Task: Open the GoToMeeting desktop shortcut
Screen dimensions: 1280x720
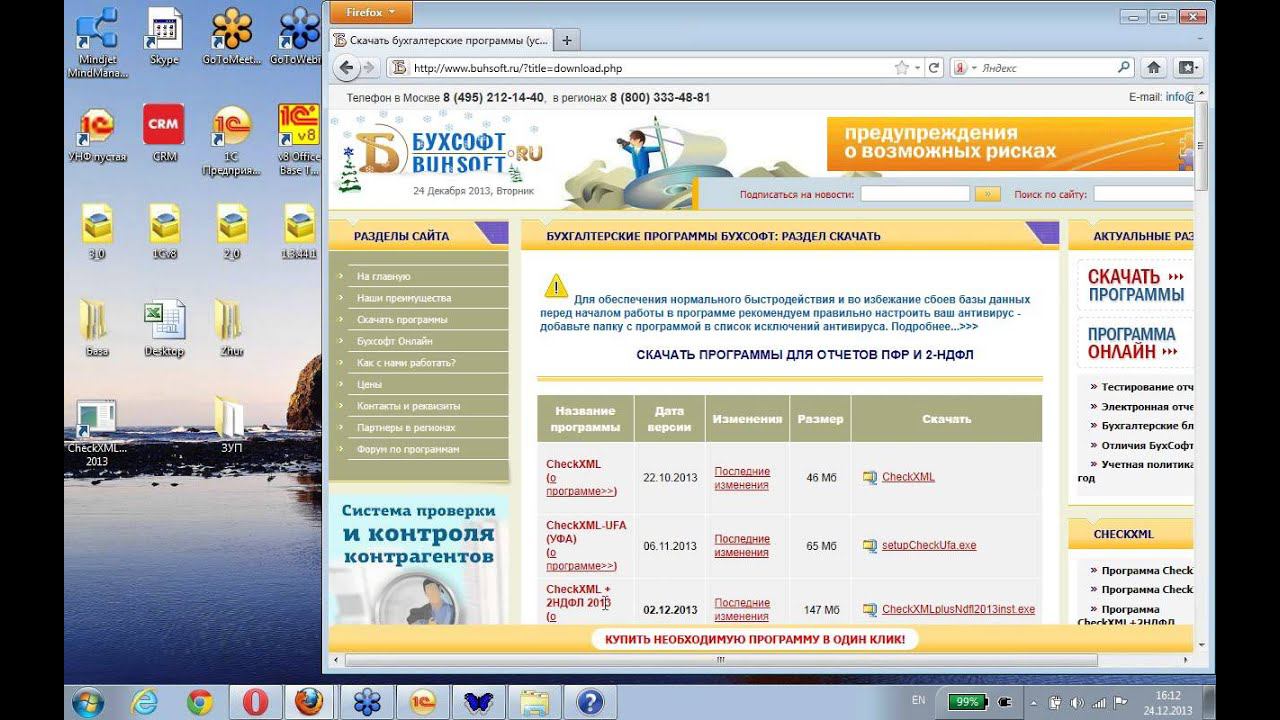Action: pyautogui.click(x=232, y=37)
